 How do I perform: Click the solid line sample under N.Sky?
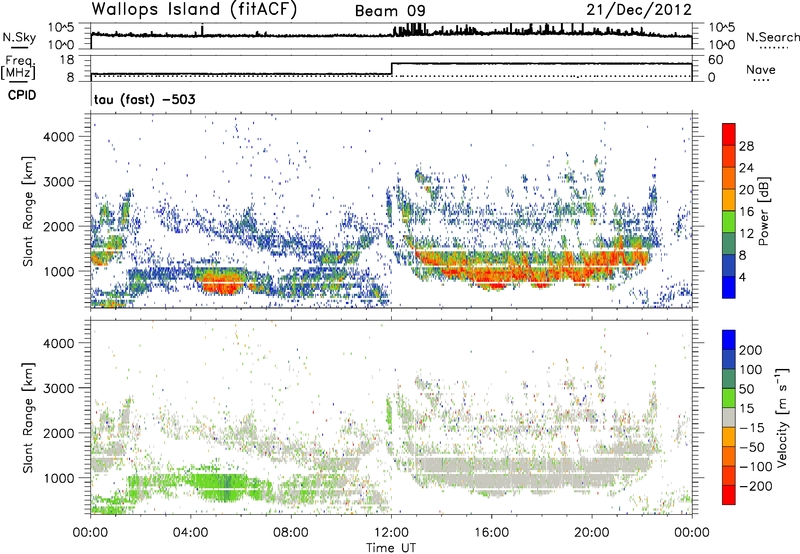(19, 47)
